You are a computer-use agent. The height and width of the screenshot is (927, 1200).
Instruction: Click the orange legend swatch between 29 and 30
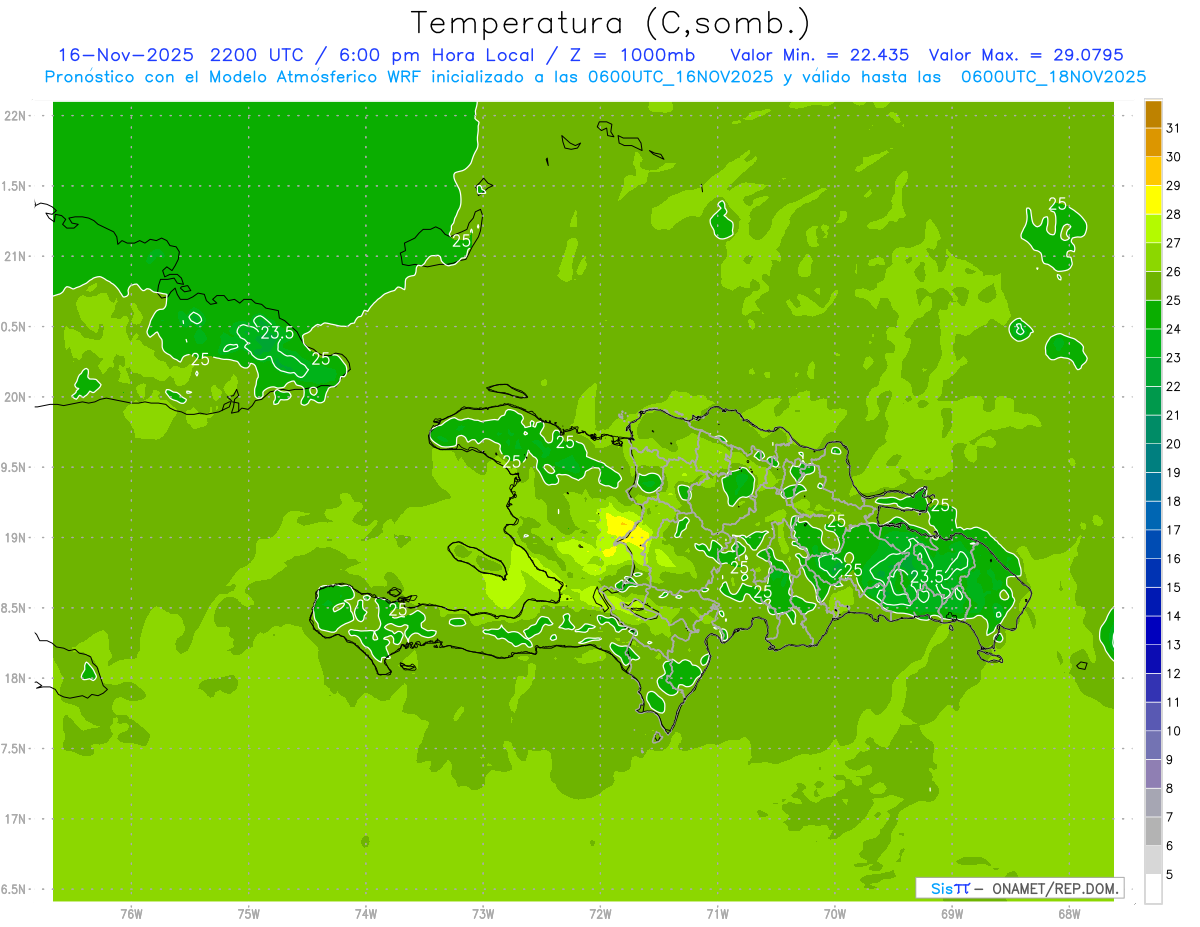(x=1153, y=171)
